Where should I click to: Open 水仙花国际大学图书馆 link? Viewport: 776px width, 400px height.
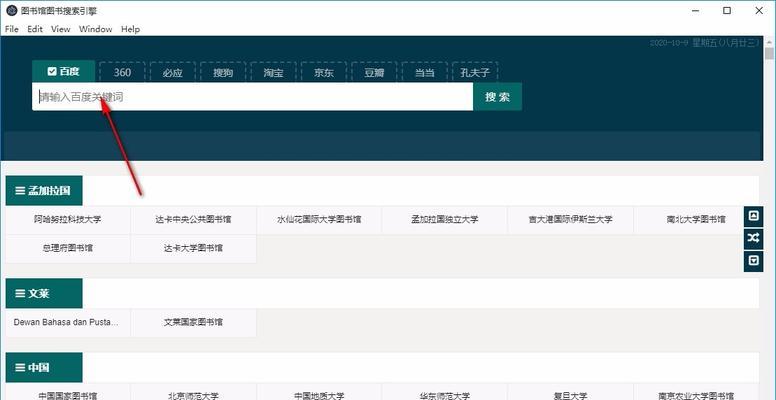click(319, 219)
